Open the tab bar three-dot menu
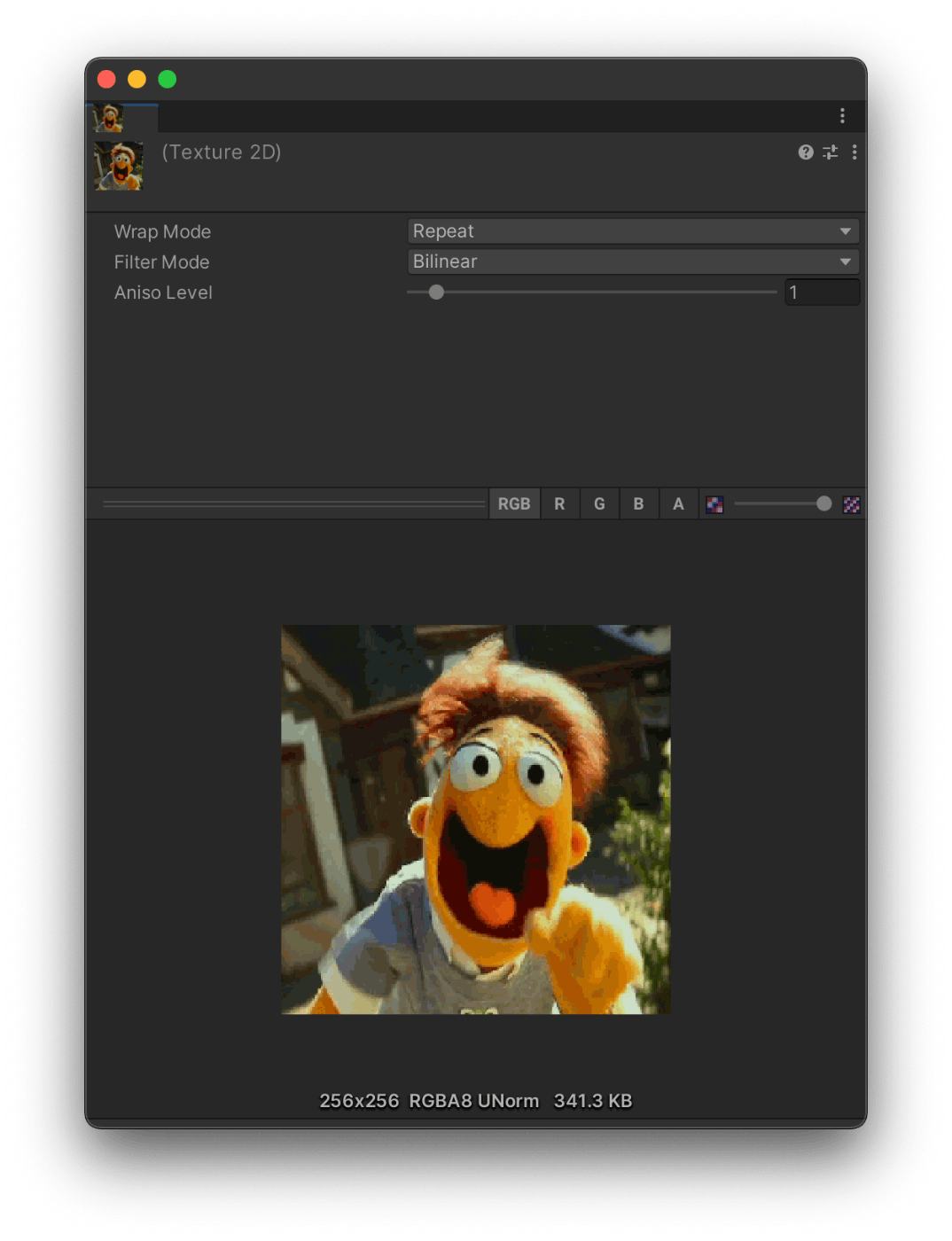The height and width of the screenshot is (1241, 952). coord(841,116)
